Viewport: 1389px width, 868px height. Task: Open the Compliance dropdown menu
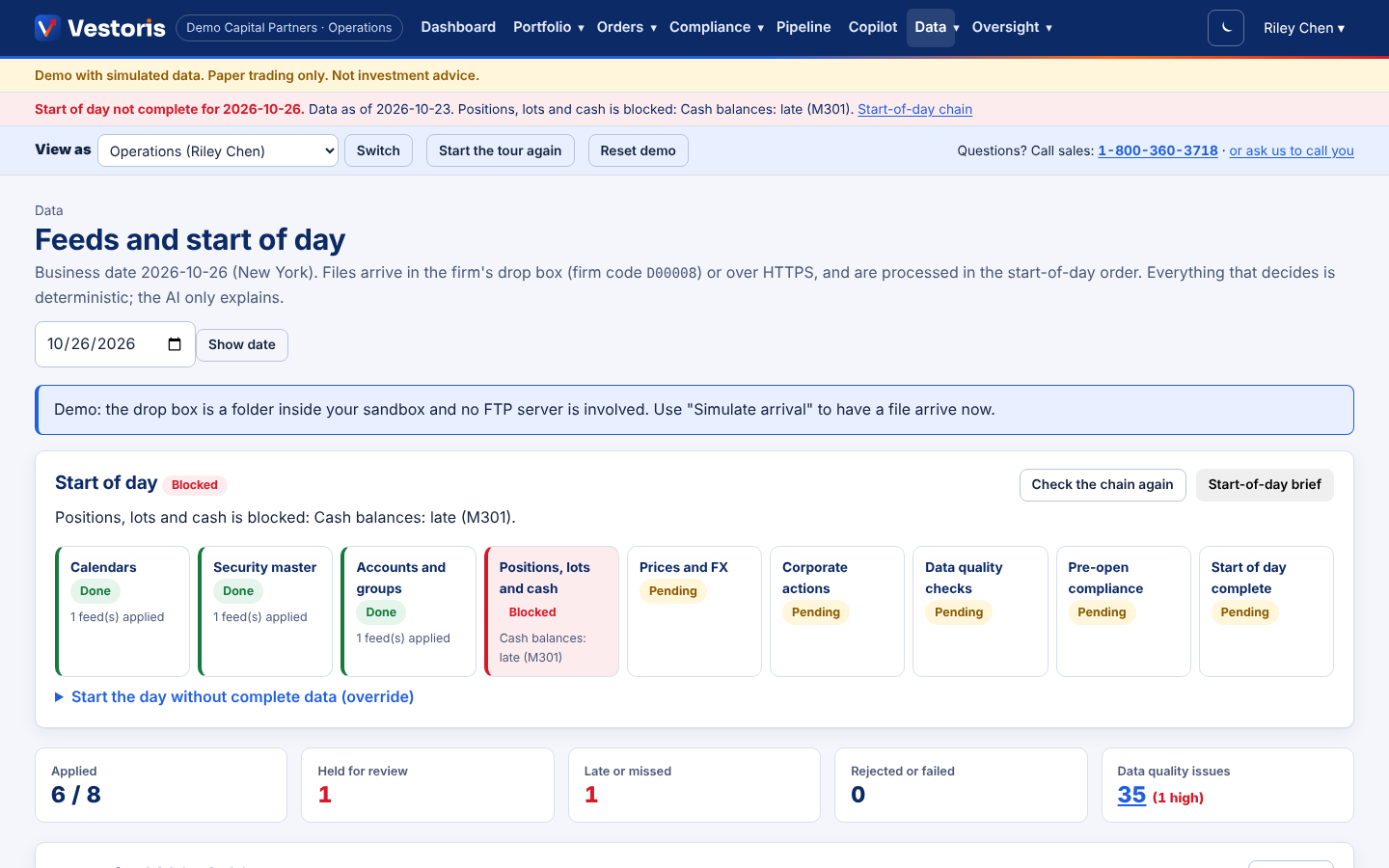tap(717, 27)
